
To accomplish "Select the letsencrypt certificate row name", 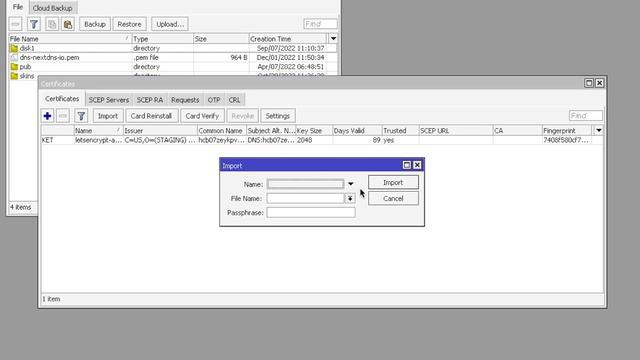I will pyautogui.click(x=98, y=140).
